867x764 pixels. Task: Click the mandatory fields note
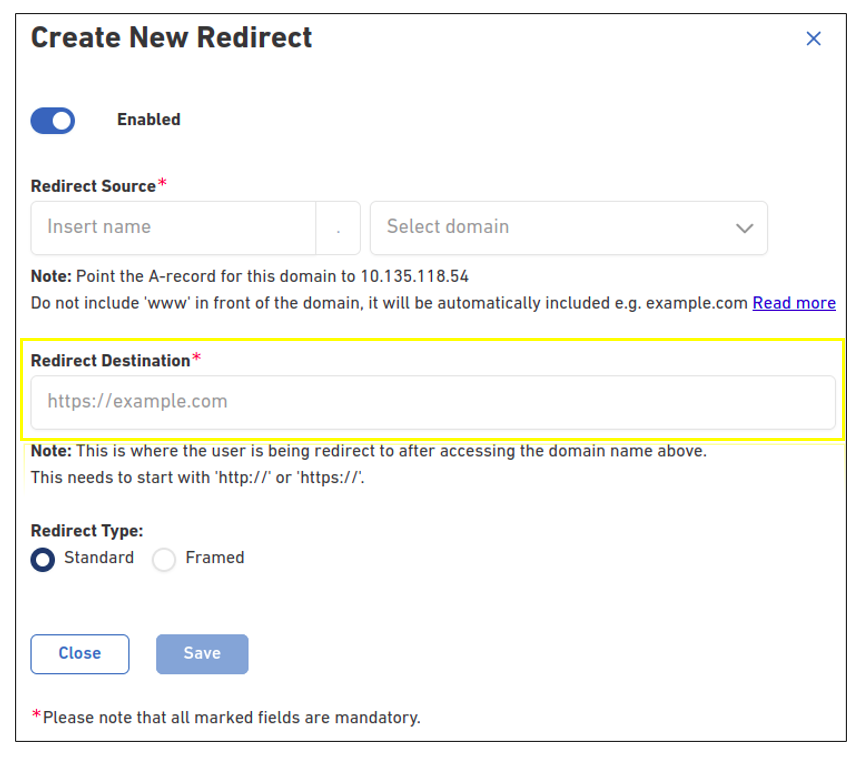(227, 718)
